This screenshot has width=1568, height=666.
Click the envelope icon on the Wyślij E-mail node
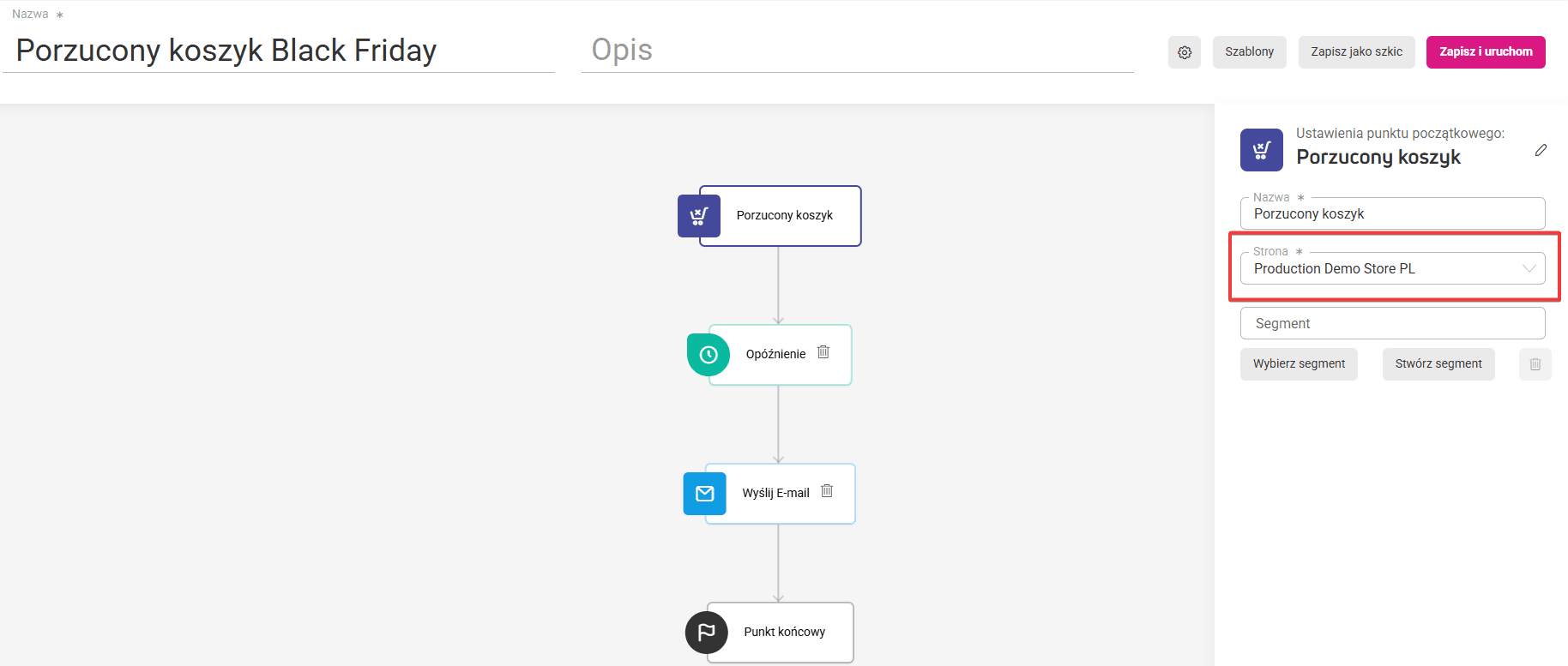[x=705, y=494]
